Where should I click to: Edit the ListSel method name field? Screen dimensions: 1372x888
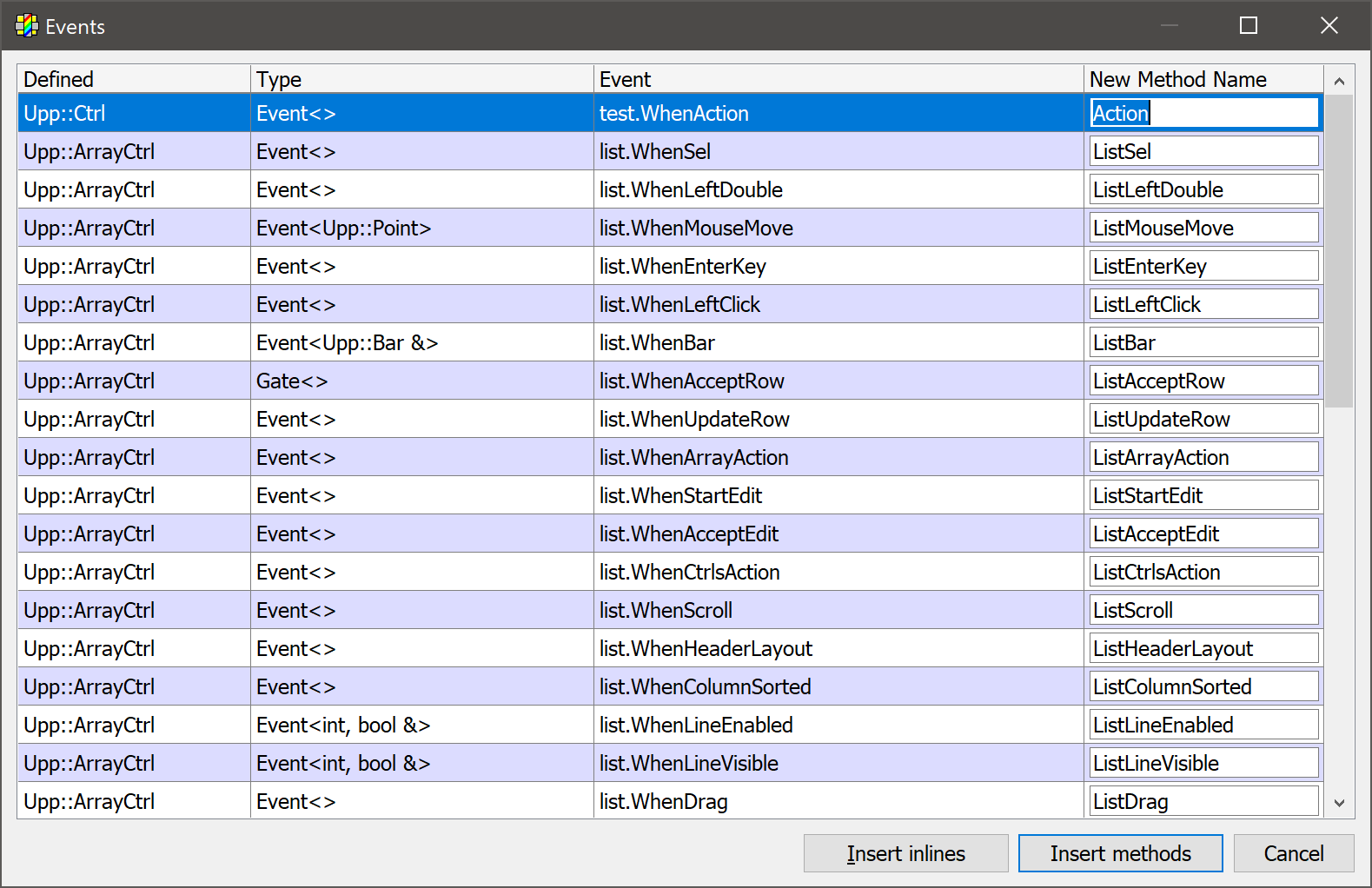[x=1203, y=151]
